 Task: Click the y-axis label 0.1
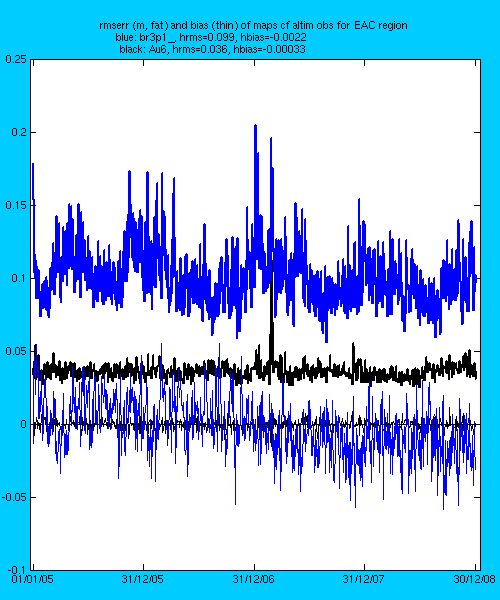tap(19, 278)
